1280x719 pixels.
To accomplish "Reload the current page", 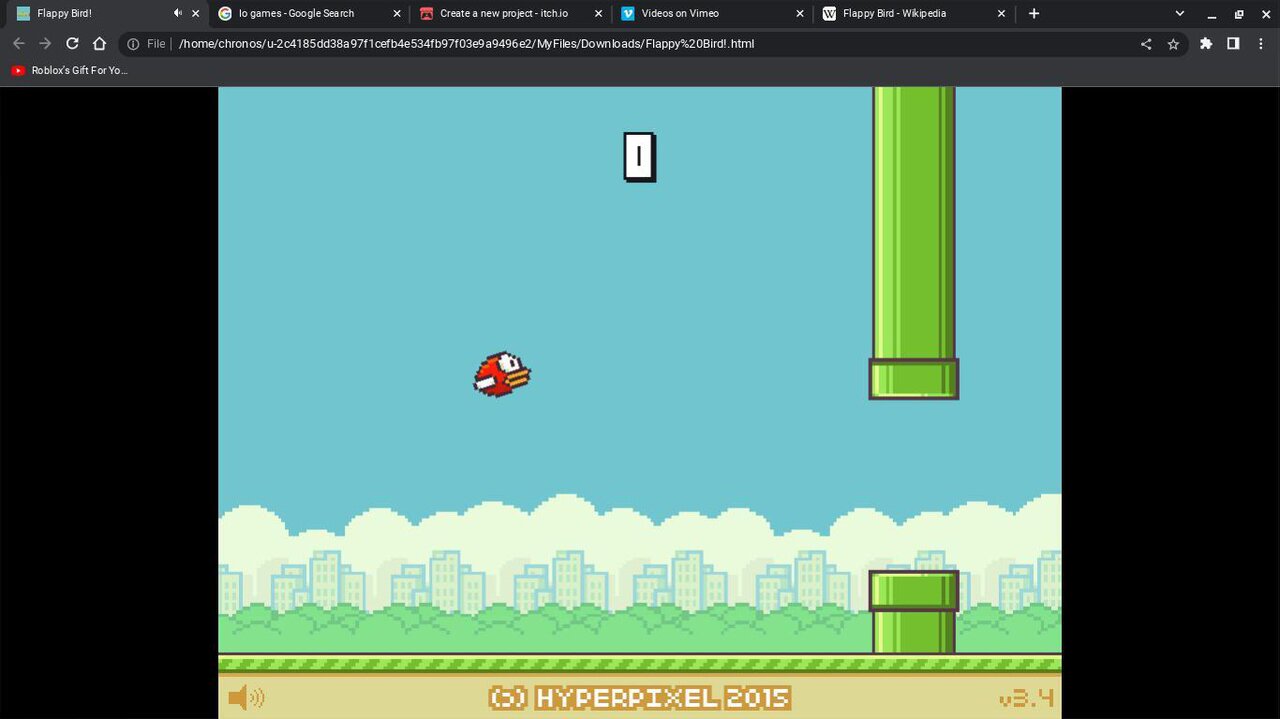I will [72, 44].
